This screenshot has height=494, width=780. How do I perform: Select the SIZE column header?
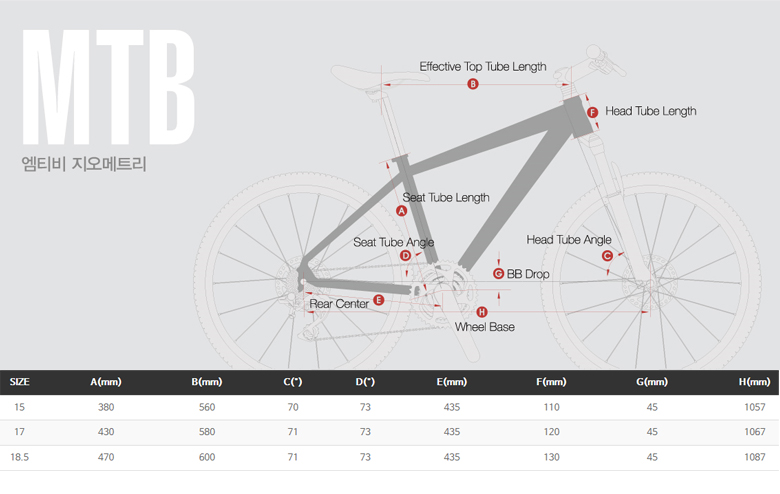[x=19, y=382]
